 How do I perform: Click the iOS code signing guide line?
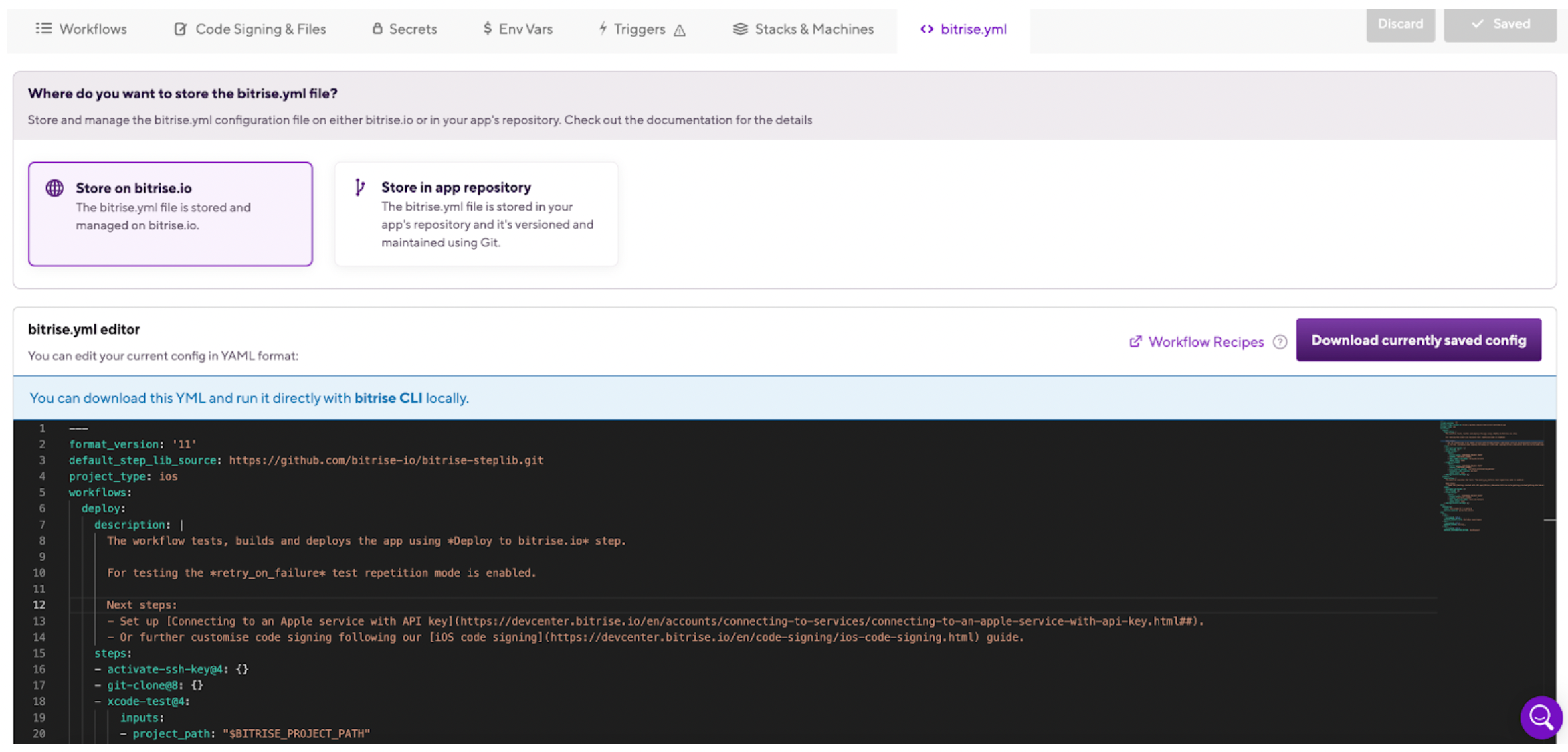[x=565, y=637]
